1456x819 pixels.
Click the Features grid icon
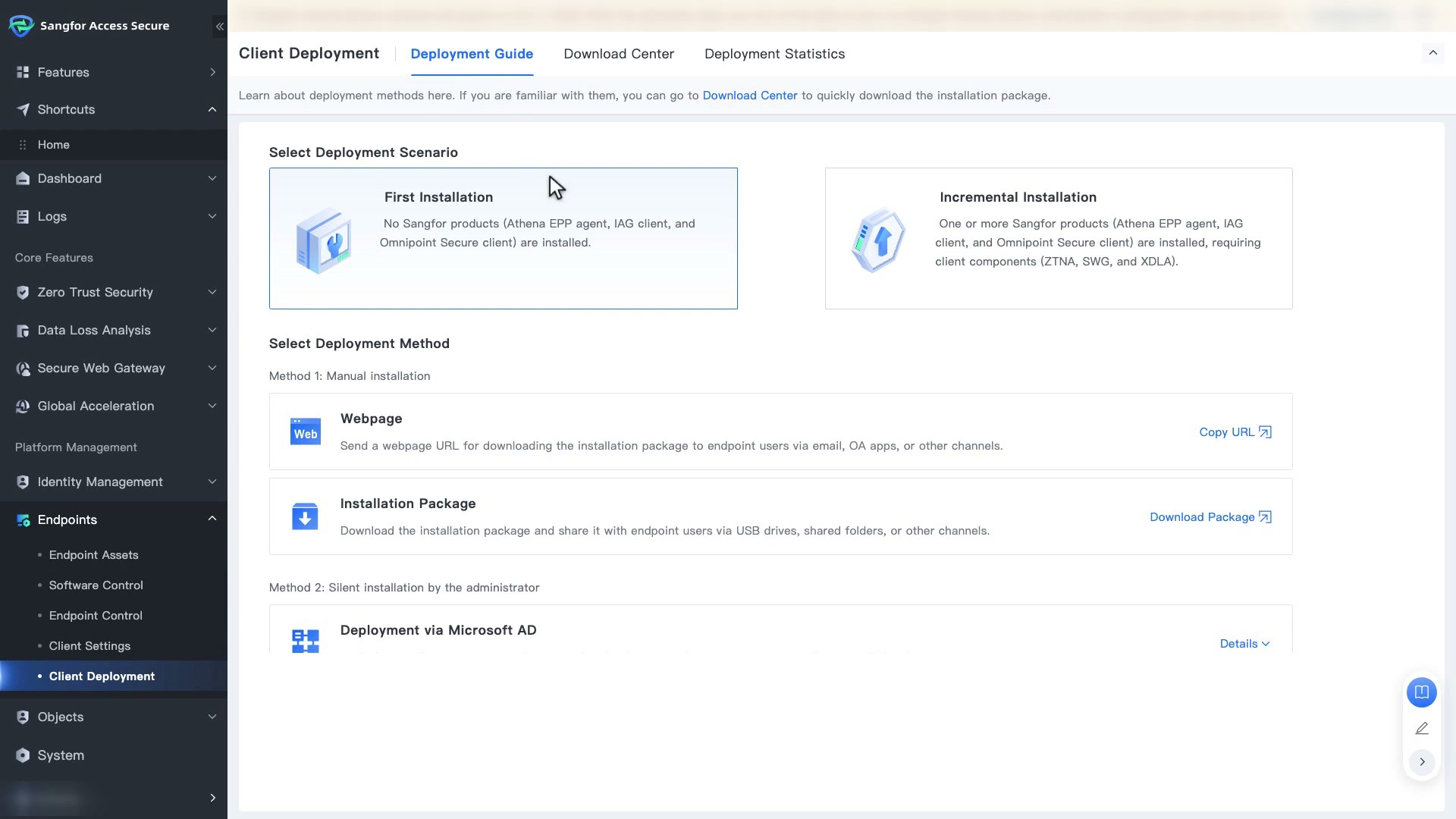[23, 72]
